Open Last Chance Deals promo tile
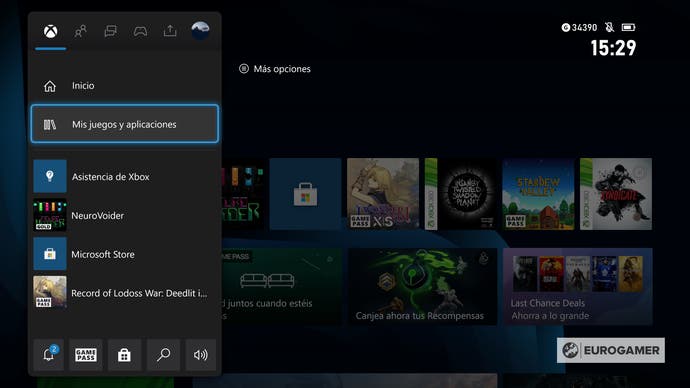690x388 pixels. [x=578, y=286]
